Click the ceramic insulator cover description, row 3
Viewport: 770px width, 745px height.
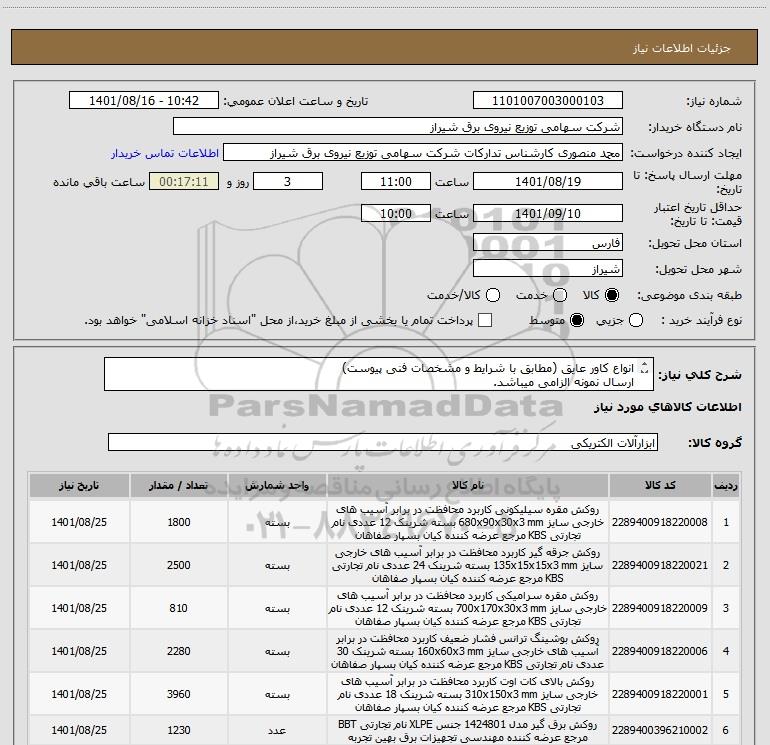tap(468, 608)
